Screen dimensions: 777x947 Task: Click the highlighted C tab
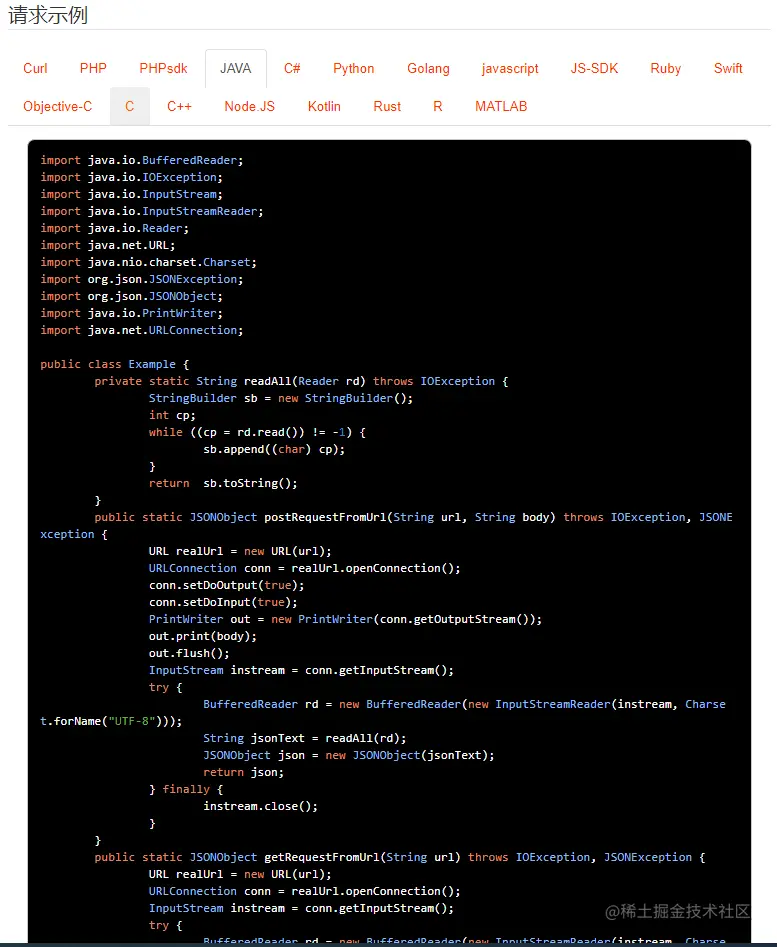[x=129, y=106]
